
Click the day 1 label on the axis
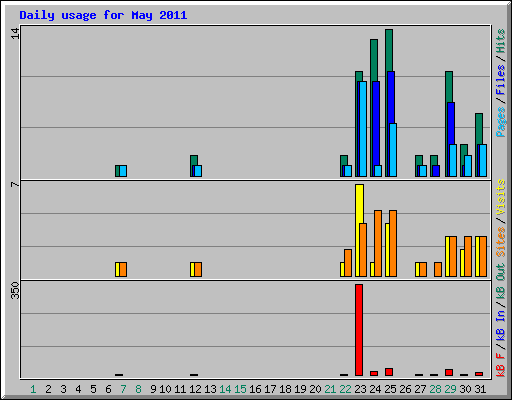(33, 389)
